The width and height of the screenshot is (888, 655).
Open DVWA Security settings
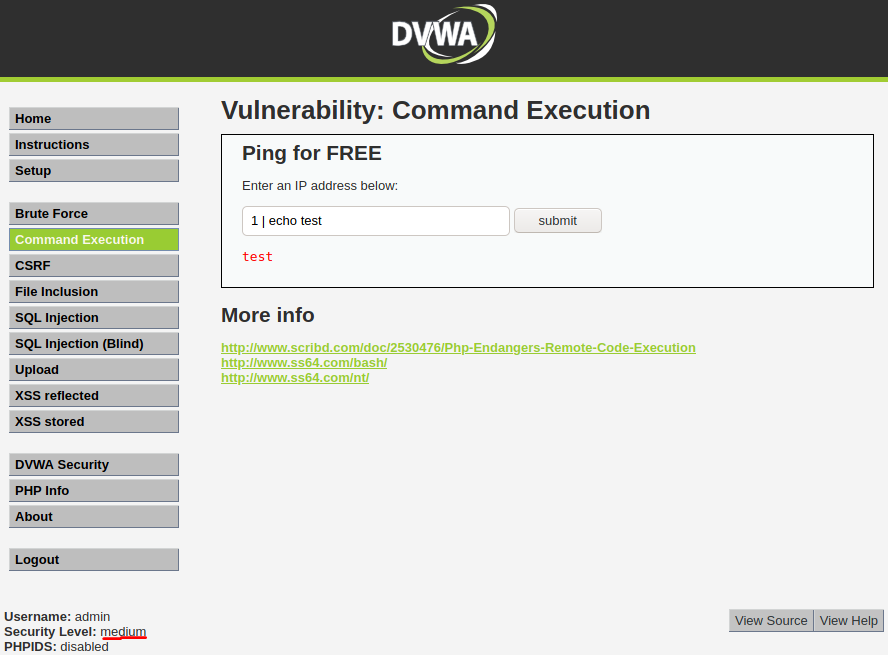(94, 465)
